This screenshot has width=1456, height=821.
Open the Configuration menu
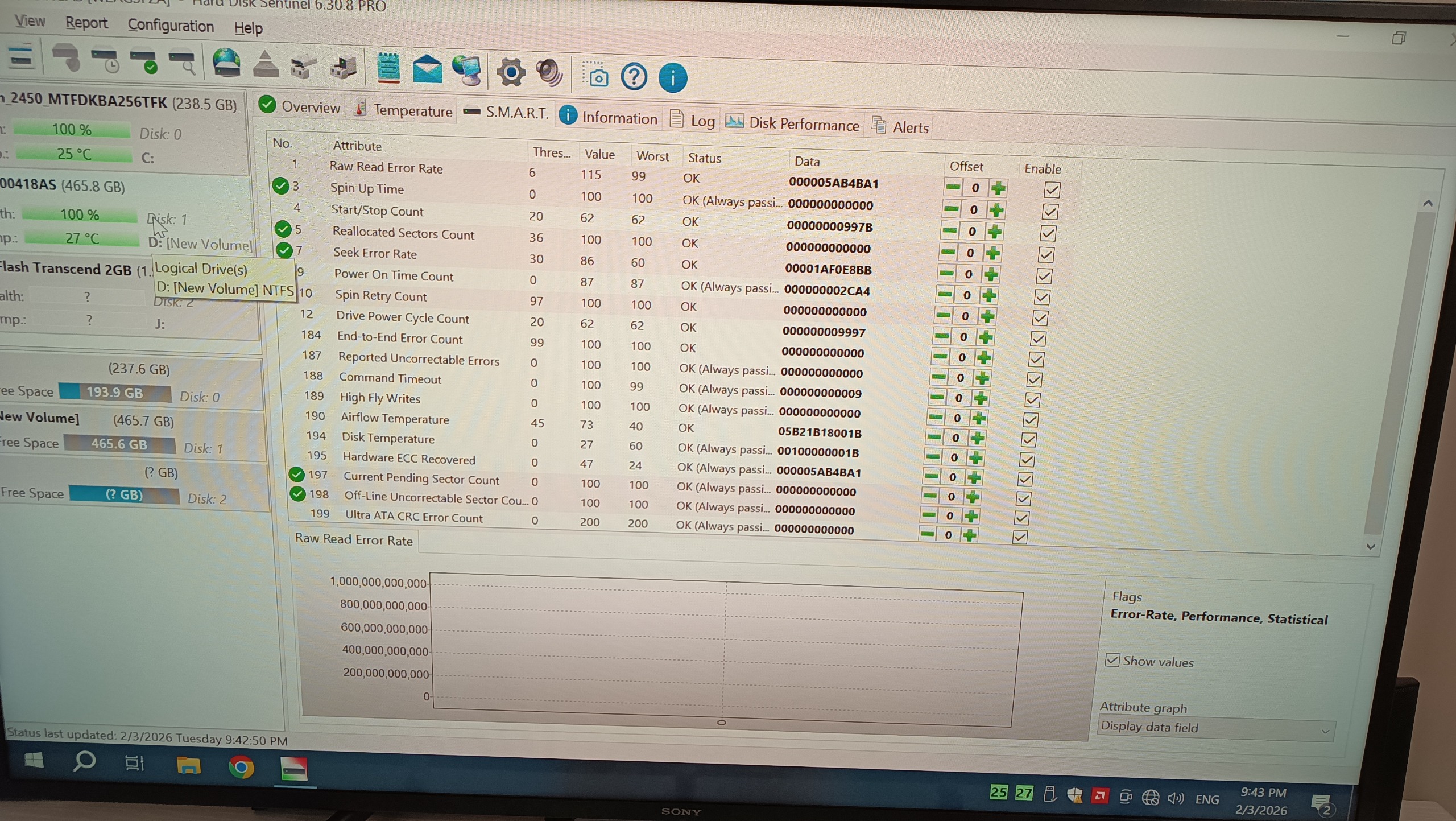171,26
